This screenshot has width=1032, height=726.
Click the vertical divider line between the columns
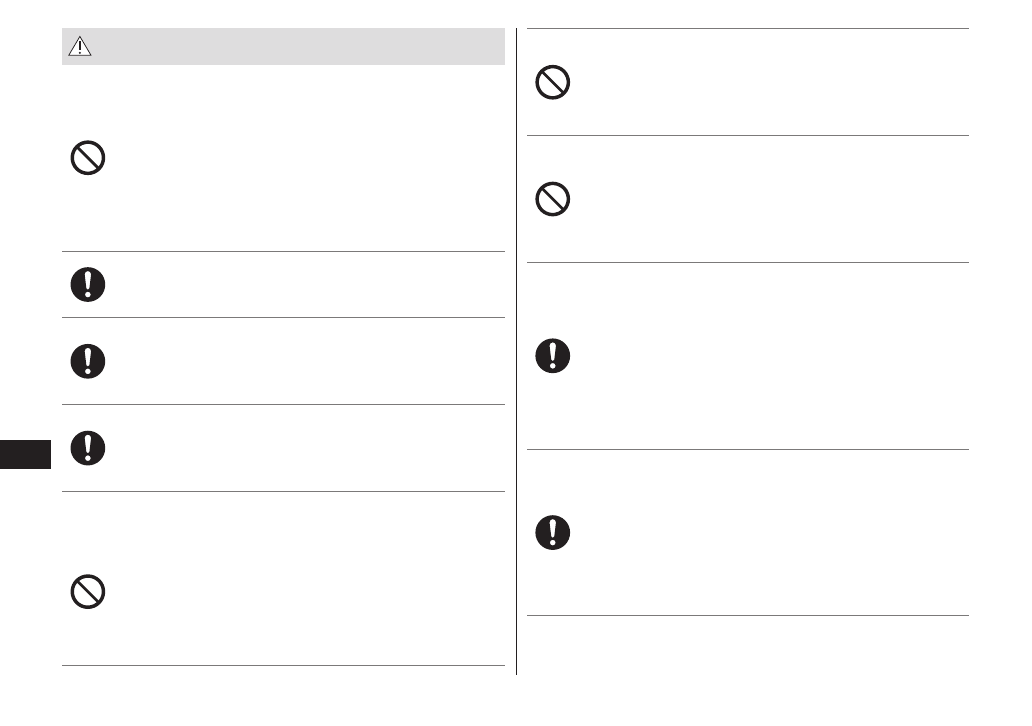tap(516, 350)
